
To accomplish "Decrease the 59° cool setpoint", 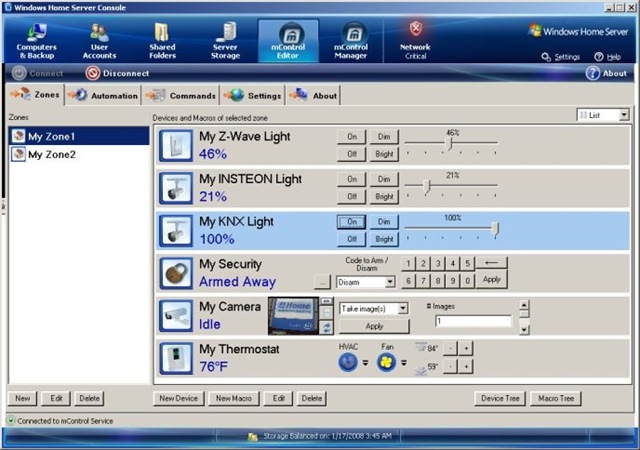I will click(450, 366).
